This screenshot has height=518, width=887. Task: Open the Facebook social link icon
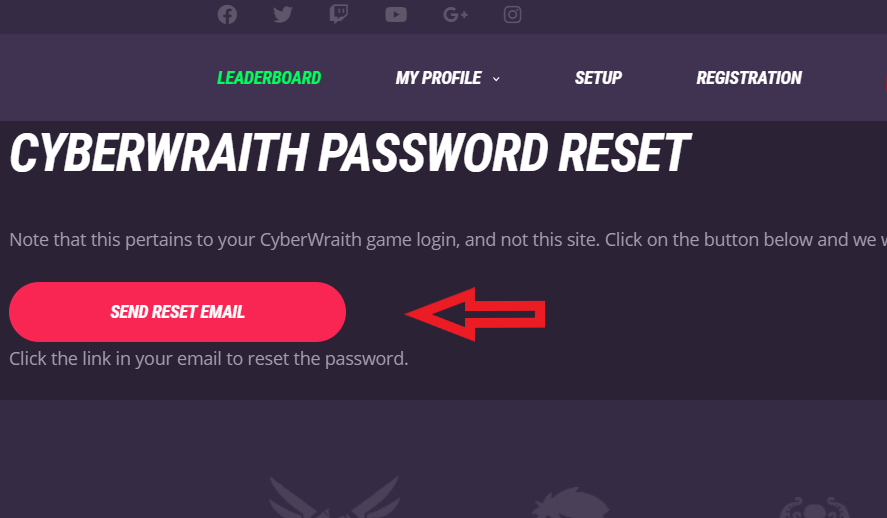(x=227, y=15)
